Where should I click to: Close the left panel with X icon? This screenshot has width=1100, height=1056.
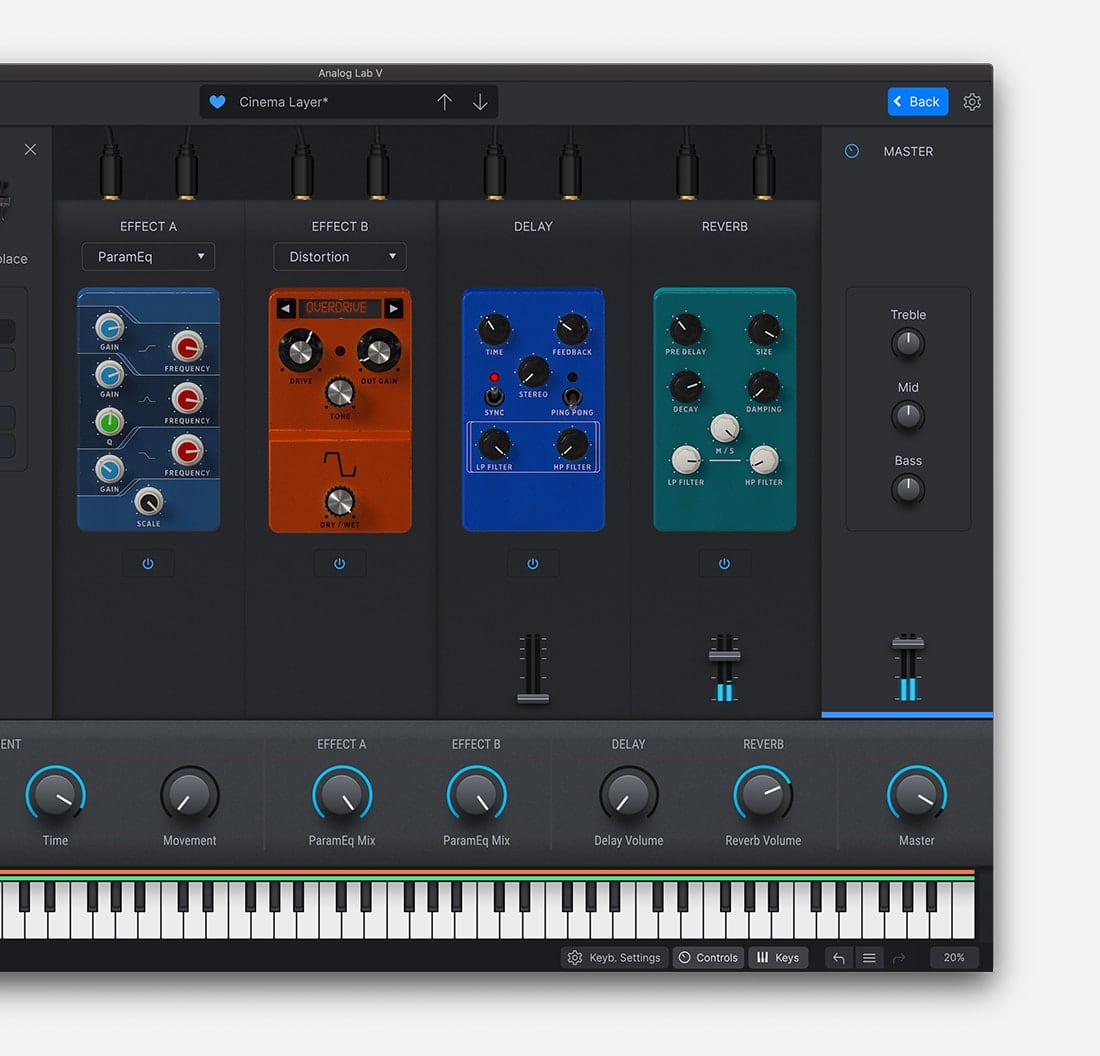tap(30, 149)
